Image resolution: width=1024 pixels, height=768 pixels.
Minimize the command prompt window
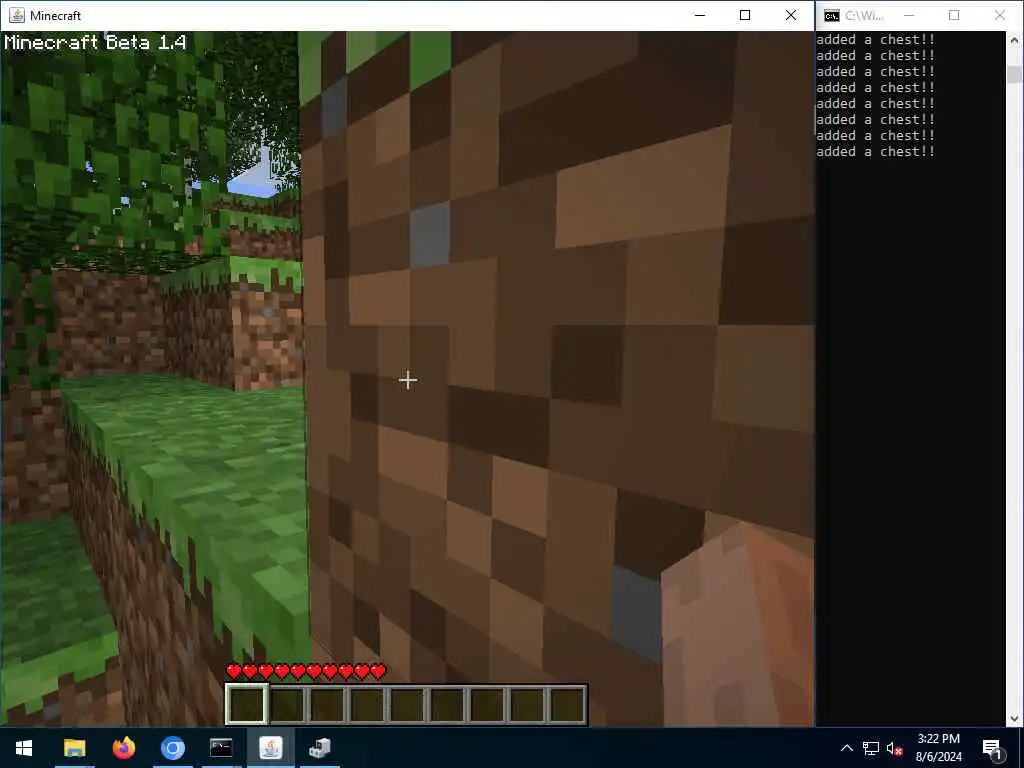pyautogui.click(x=908, y=15)
